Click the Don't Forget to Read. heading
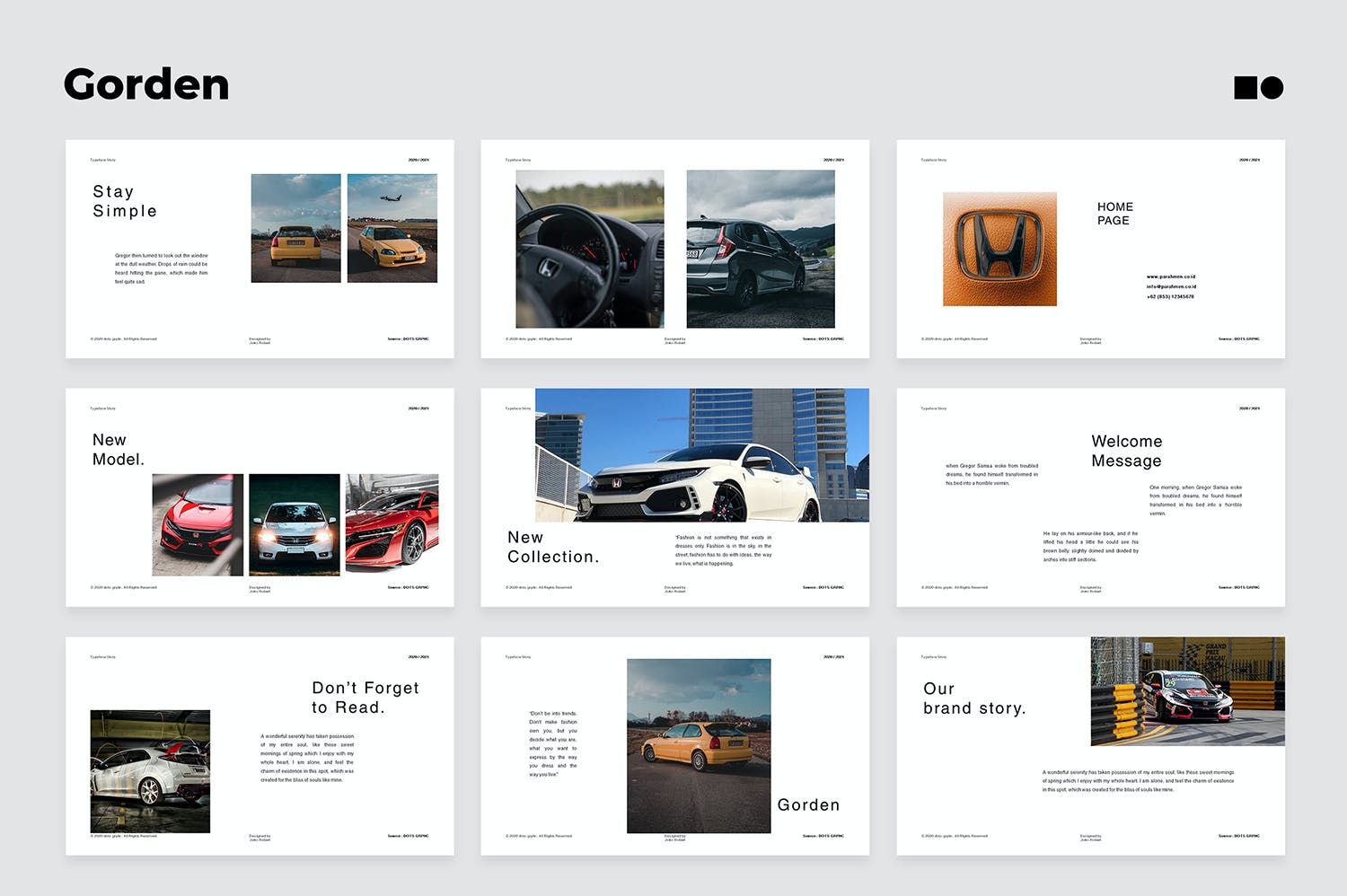 tap(365, 697)
